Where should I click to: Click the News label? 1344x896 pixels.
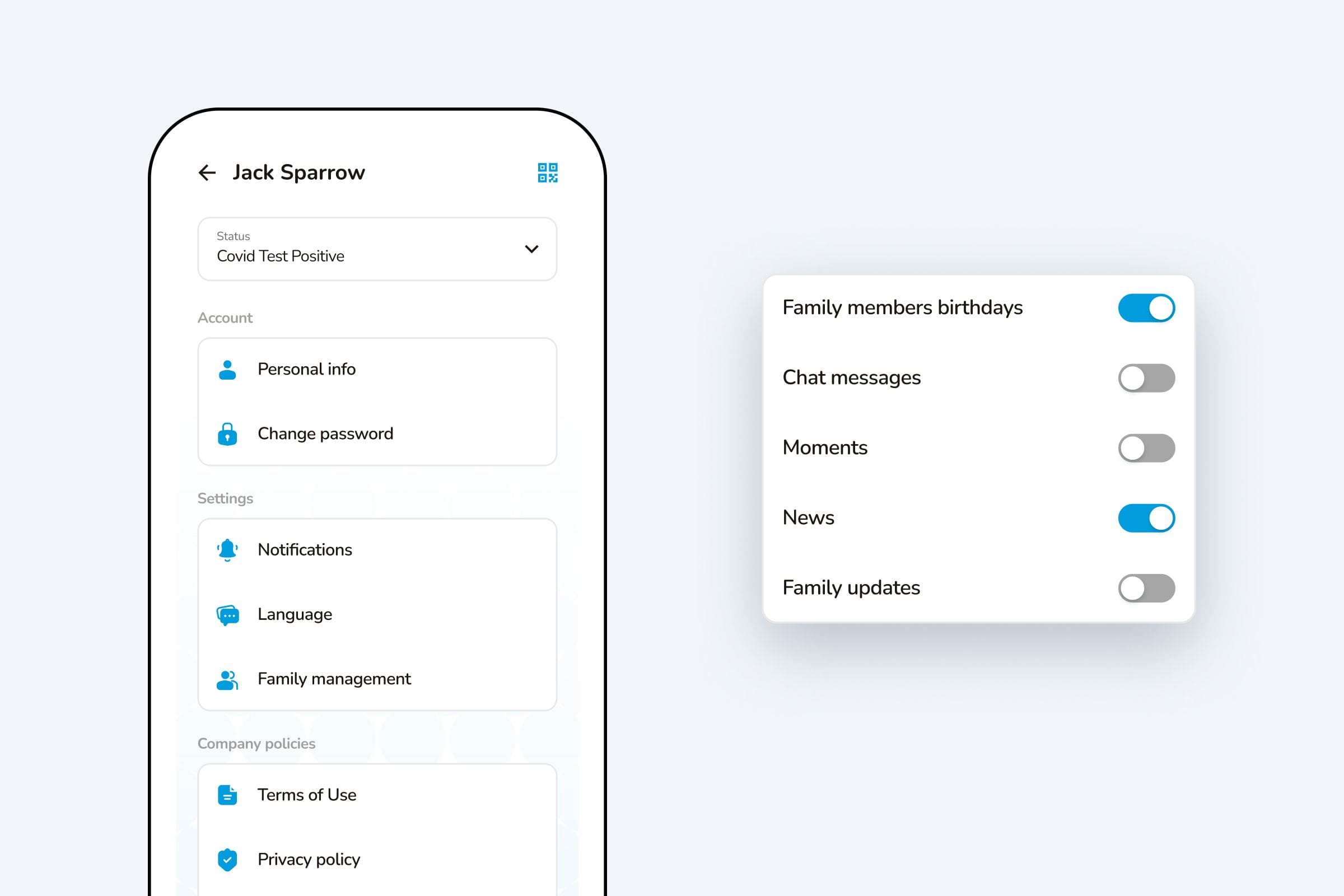pos(808,517)
